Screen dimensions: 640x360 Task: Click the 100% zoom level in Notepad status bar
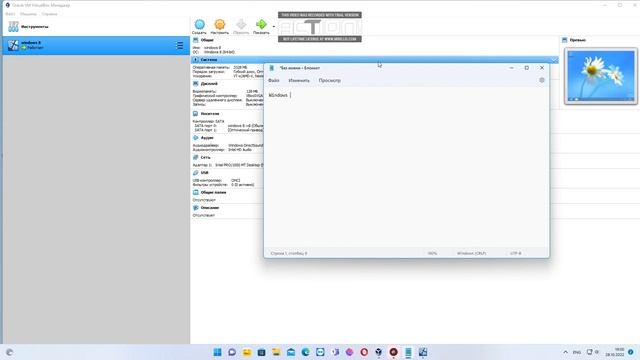(432, 253)
